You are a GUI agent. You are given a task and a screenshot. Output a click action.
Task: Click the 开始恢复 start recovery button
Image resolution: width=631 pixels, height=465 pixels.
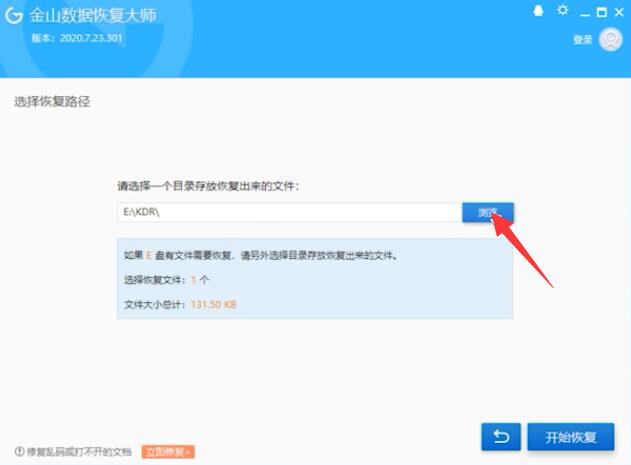[571, 436]
